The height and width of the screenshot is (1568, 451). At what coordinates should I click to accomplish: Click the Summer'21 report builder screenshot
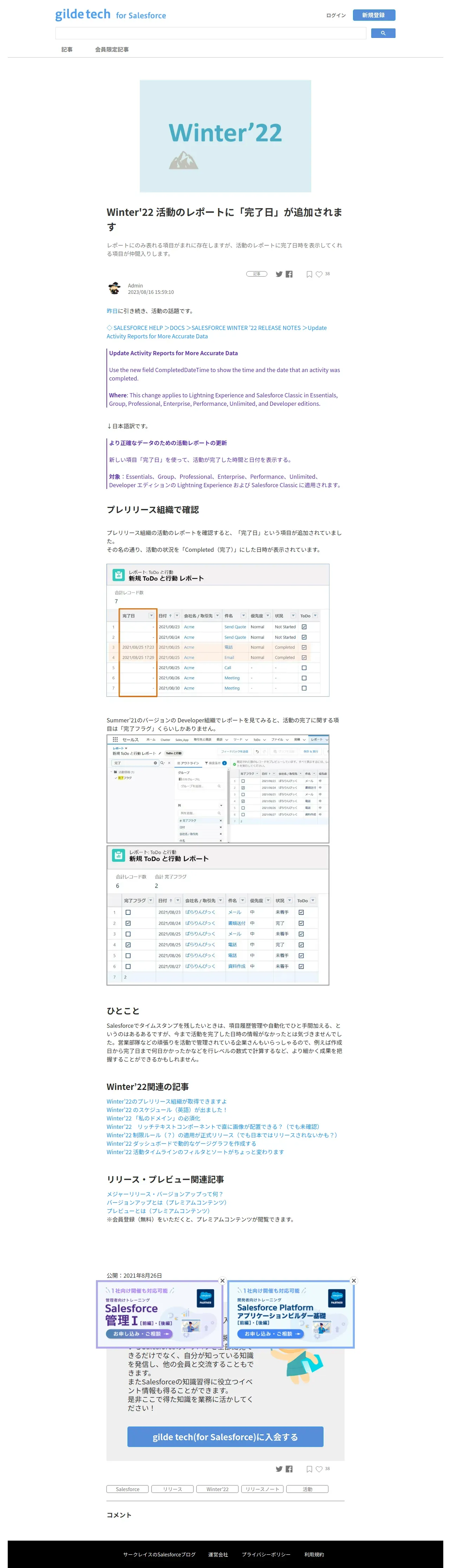218,788
